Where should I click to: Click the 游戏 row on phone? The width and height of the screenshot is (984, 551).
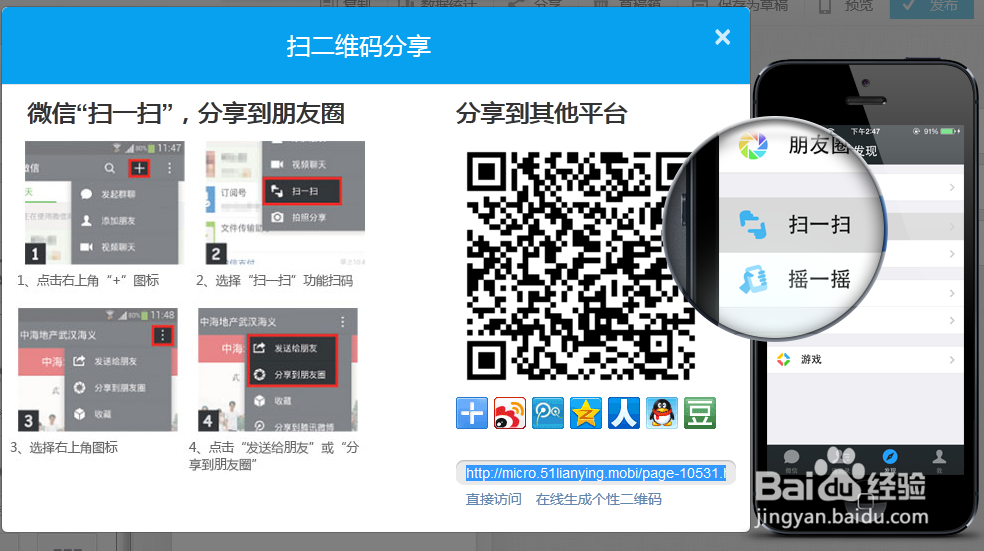(x=865, y=360)
